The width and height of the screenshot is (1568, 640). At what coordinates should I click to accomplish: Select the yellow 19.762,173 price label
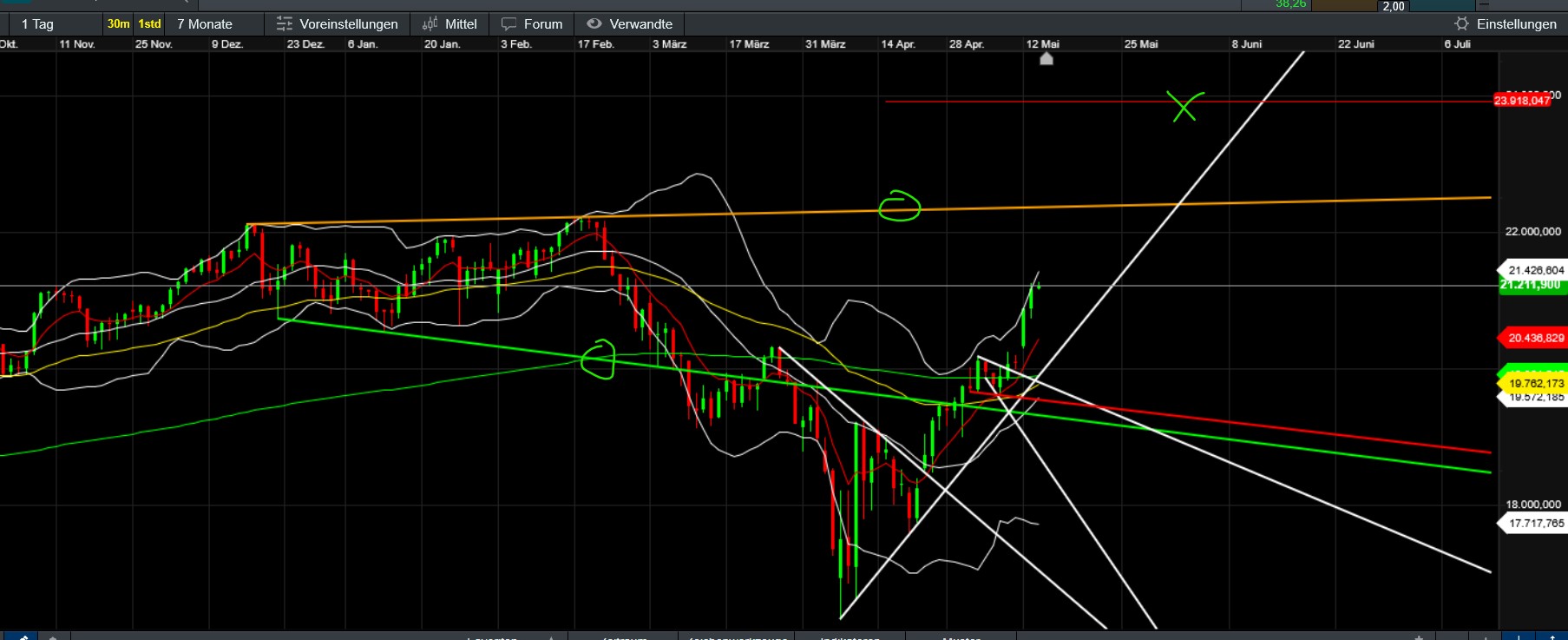click(1534, 383)
